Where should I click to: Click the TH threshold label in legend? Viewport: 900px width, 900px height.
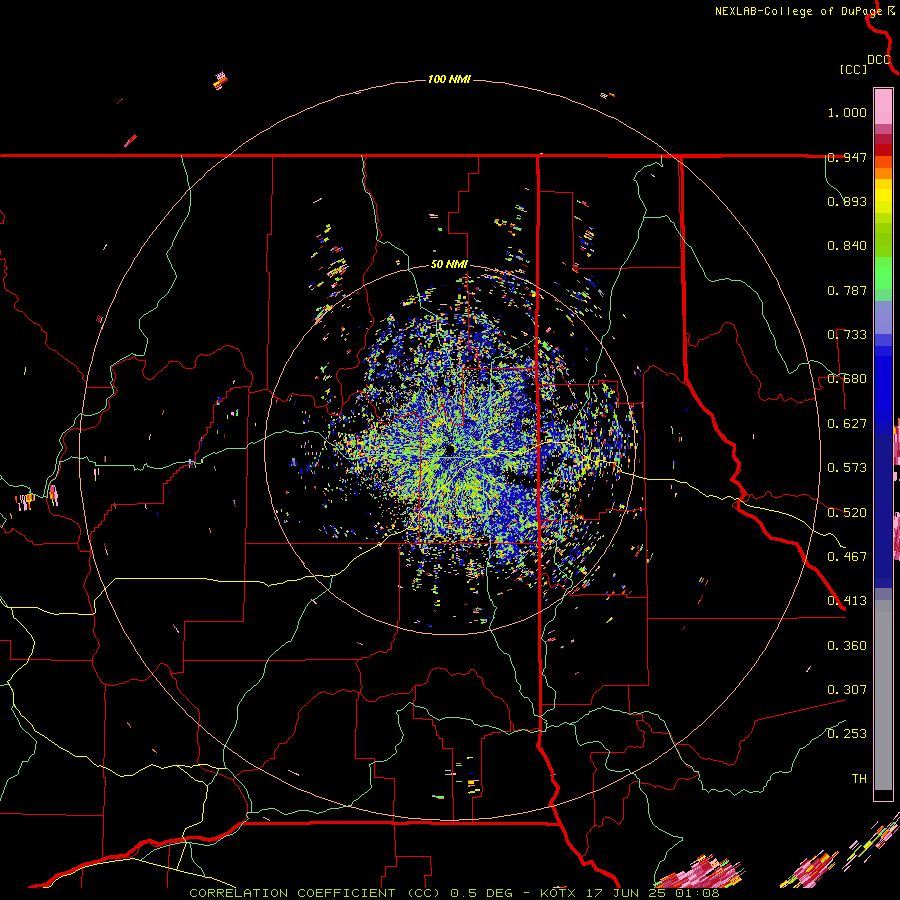(859, 779)
